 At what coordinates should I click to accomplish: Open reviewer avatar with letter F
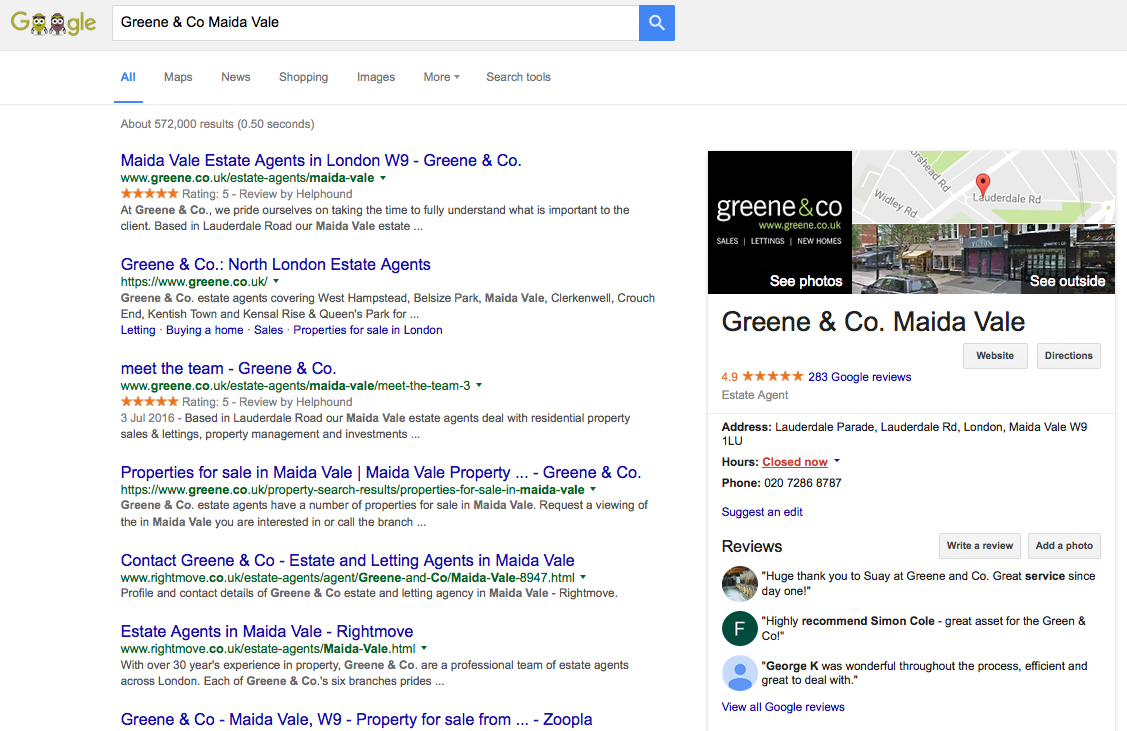coord(740,628)
